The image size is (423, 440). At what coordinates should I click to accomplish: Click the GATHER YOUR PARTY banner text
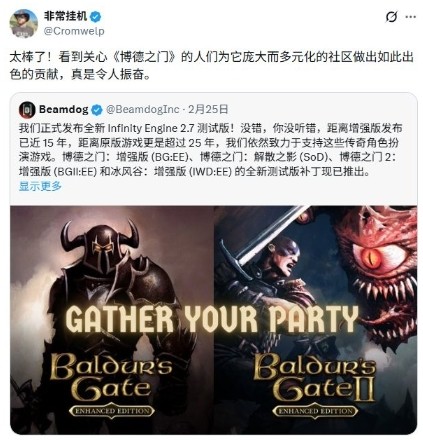[x=212, y=319]
